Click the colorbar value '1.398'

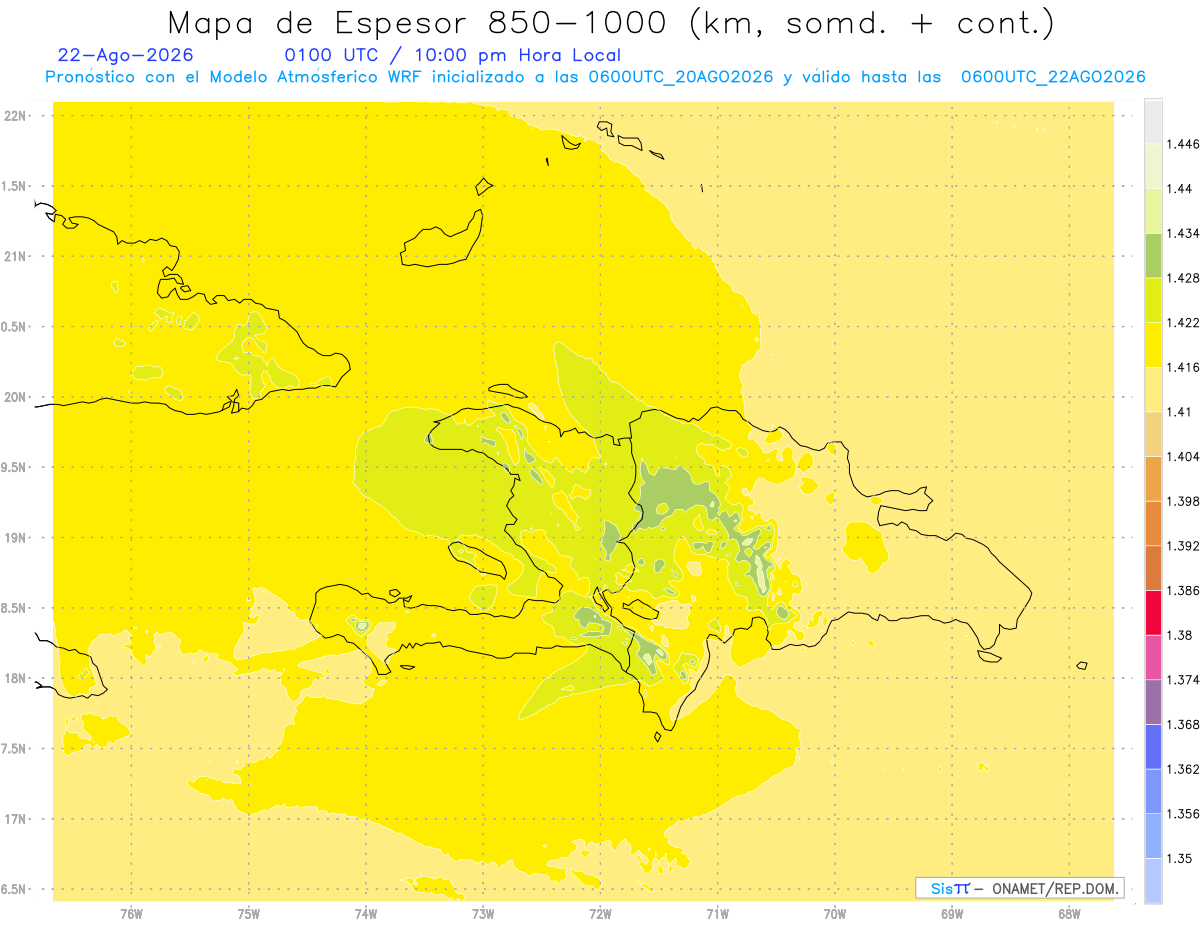coord(1183,501)
